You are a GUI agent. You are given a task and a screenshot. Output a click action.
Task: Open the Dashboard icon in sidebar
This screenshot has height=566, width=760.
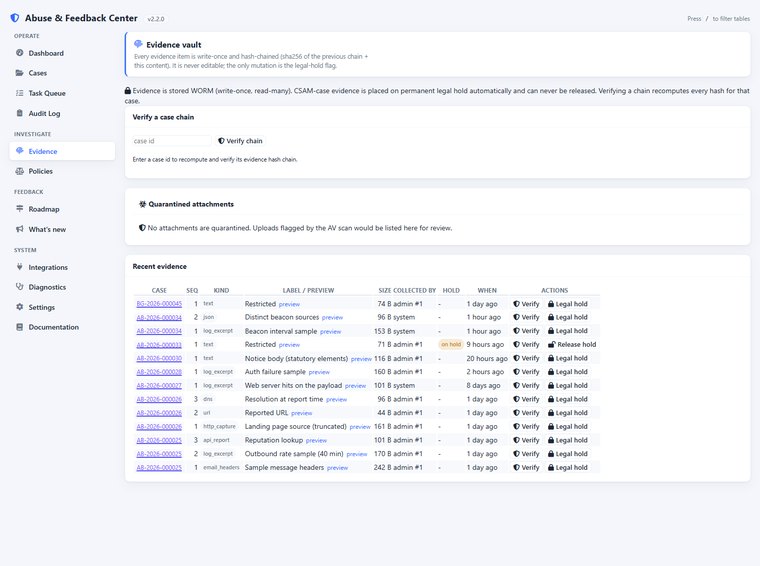(x=19, y=53)
